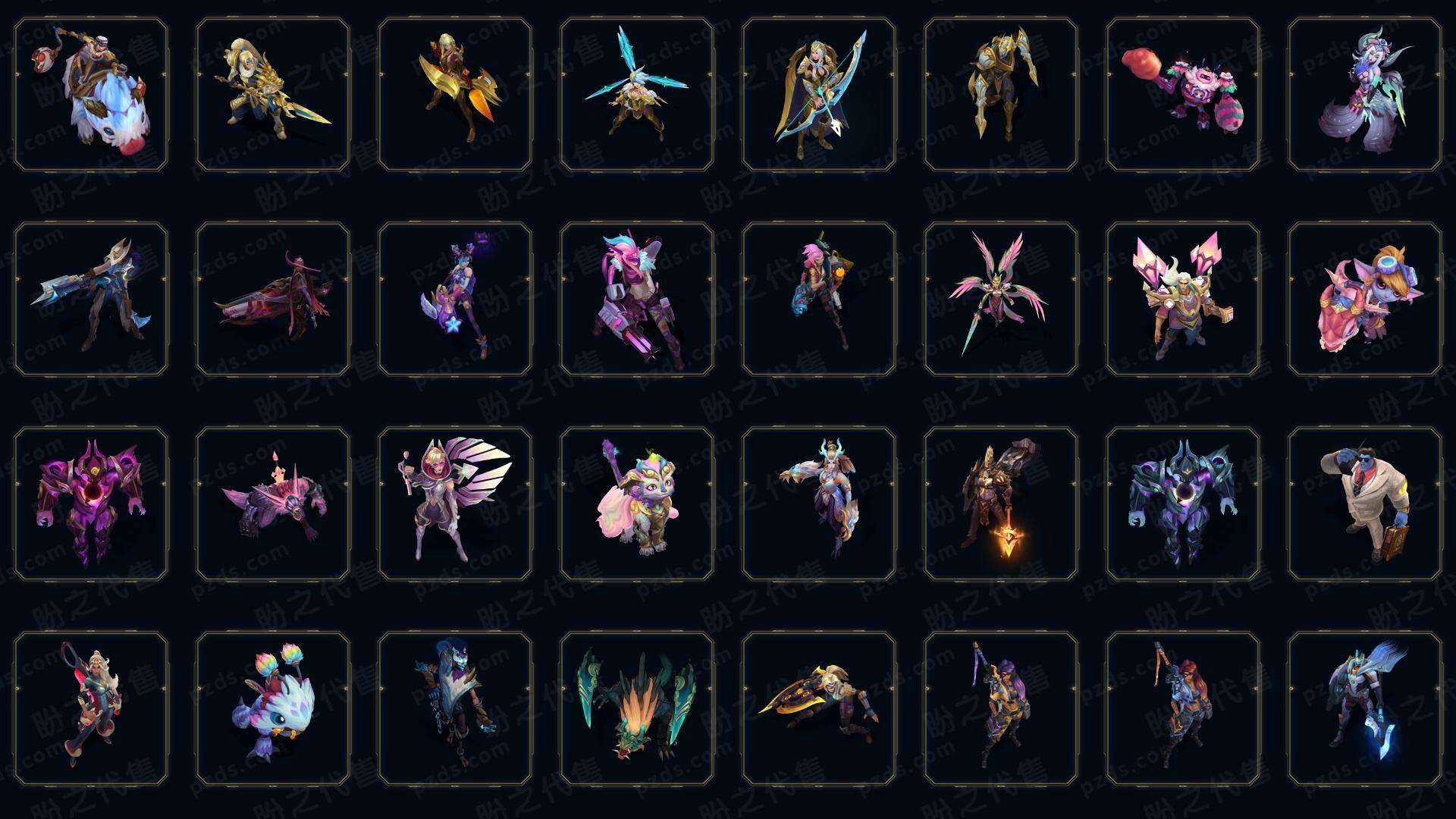This screenshot has height=819, width=1456.
Task: Choose the blonde mage with iridescent fan wings
Action: (x=455, y=504)
